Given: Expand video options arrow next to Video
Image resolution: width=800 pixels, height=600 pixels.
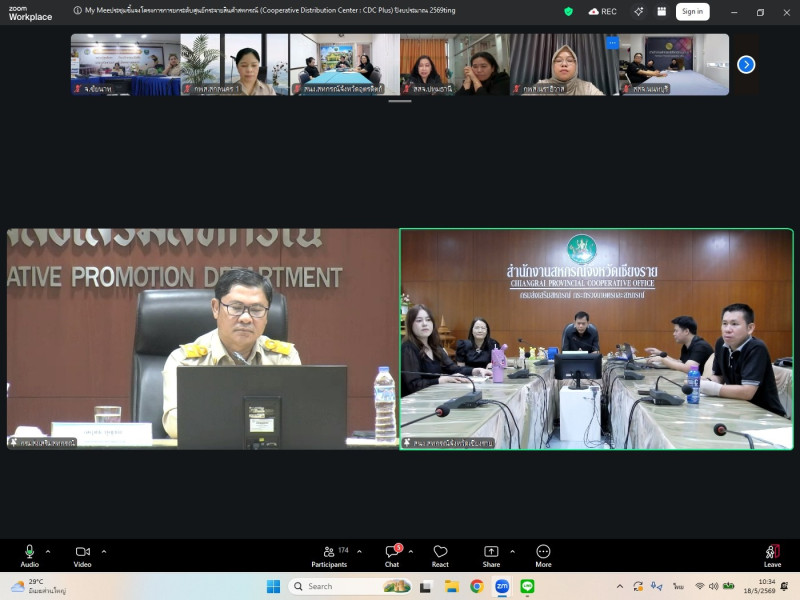Looking at the screenshot, I should click(x=104, y=552).
